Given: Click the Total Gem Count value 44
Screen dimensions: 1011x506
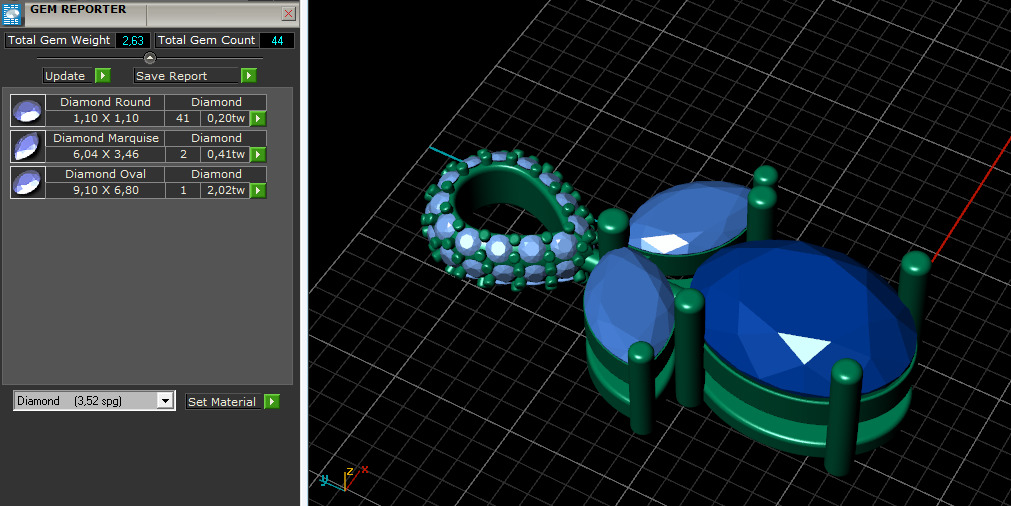Looking at the screenshot, I should [277, 41].
